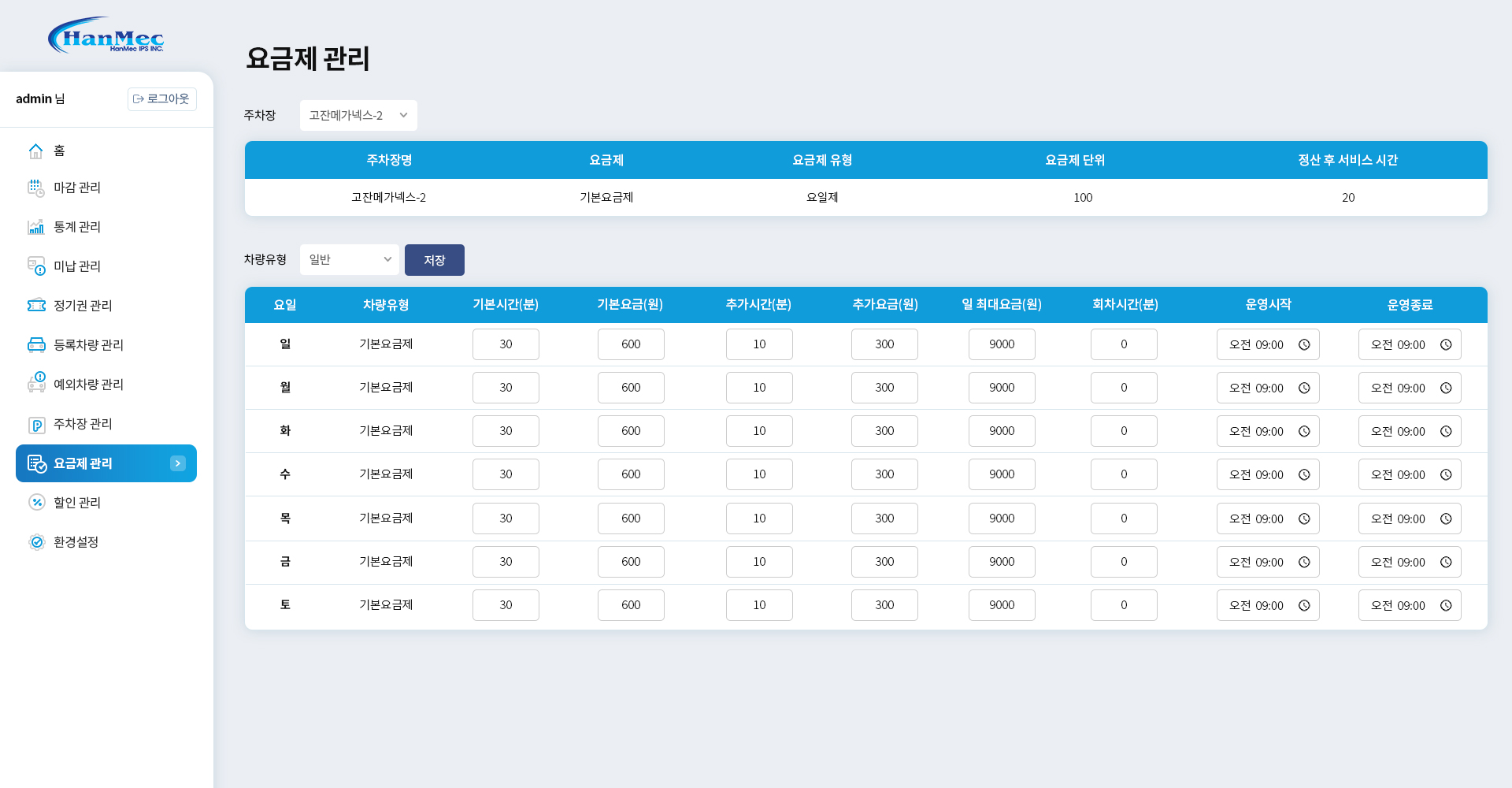
Task: Click the 예외차량 관리 car icon
Action: [x=36, y=383]
